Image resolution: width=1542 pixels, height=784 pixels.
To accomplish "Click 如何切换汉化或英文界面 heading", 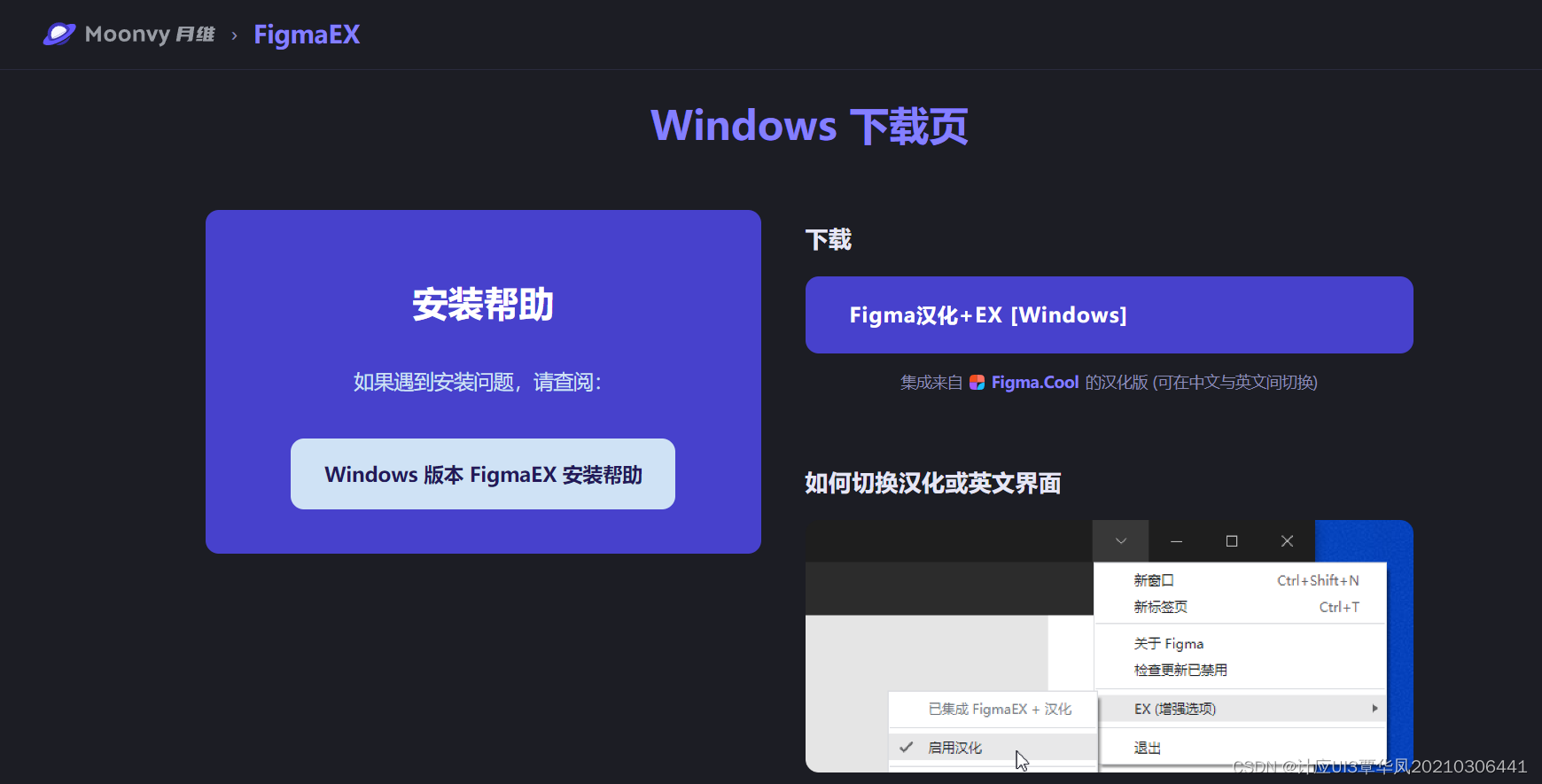I will click(933, 483).
